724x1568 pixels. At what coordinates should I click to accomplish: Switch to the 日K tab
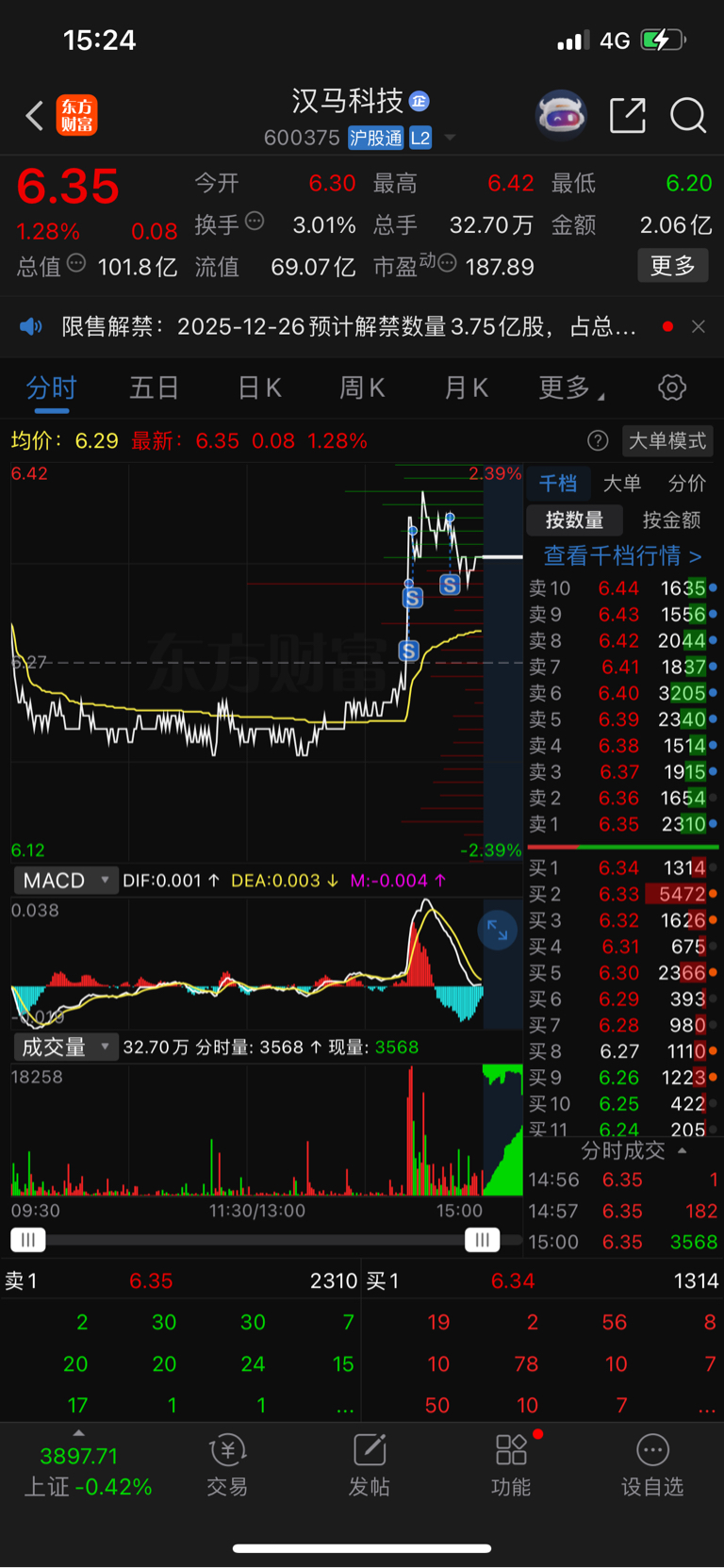(x=259, y=388)
